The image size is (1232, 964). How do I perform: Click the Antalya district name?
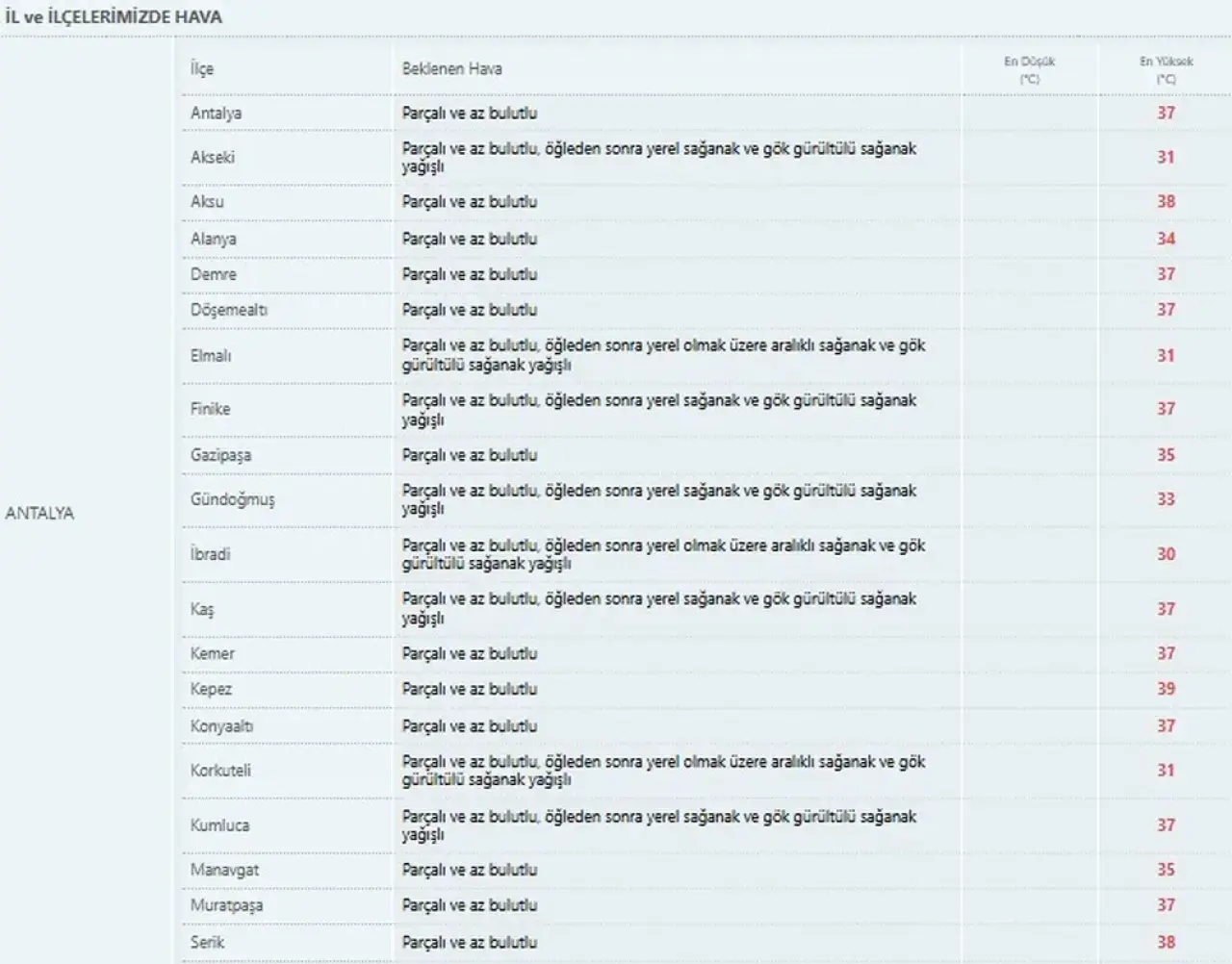coord(216,113)
